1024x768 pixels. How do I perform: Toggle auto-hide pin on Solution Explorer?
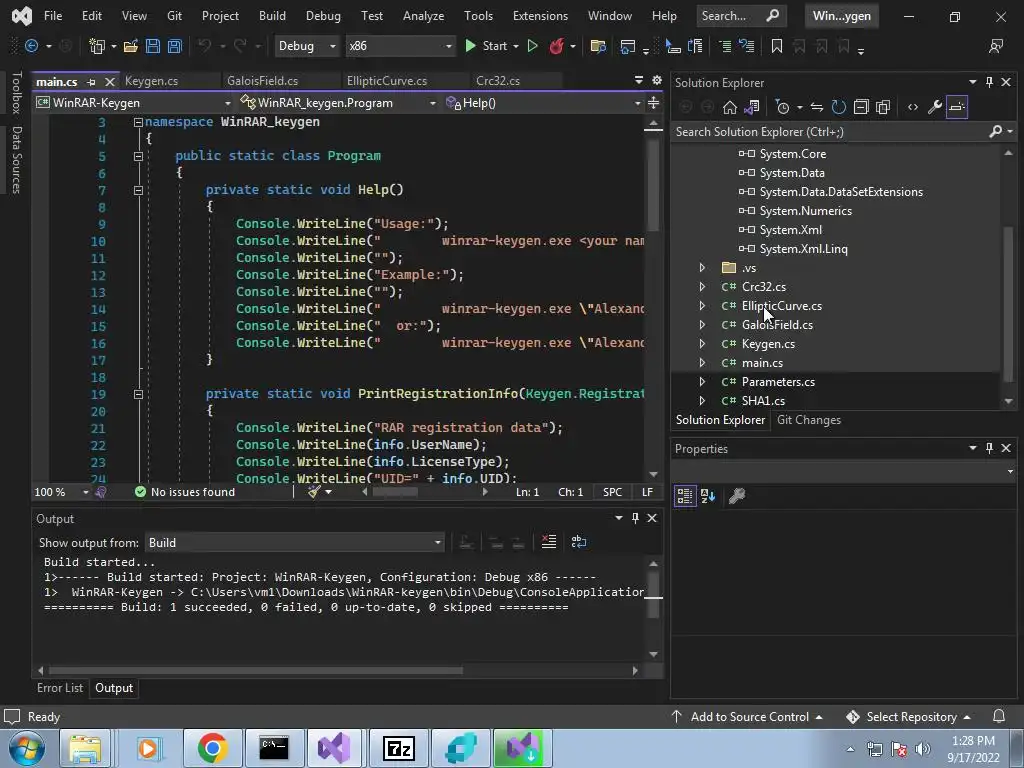coord(989,82)
